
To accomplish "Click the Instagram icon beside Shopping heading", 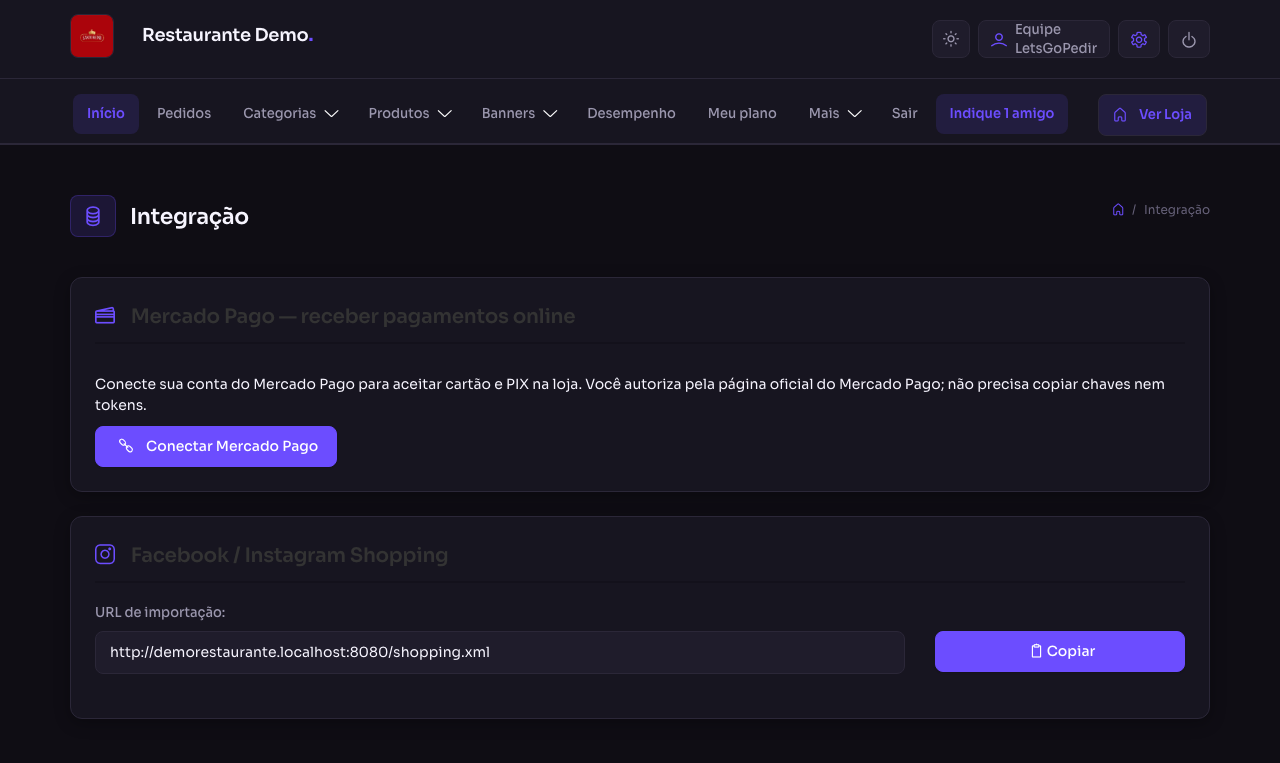I will tap(105, 554).
